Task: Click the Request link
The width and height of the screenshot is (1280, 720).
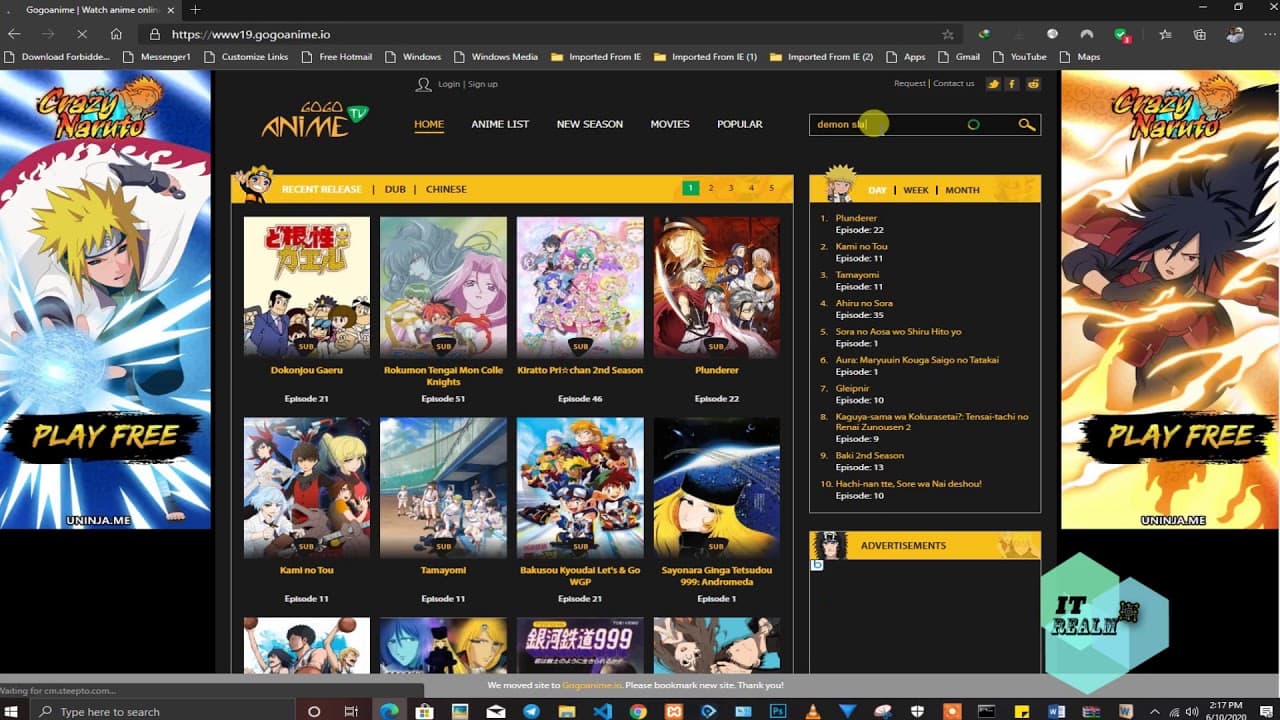Action: (910, 84)
